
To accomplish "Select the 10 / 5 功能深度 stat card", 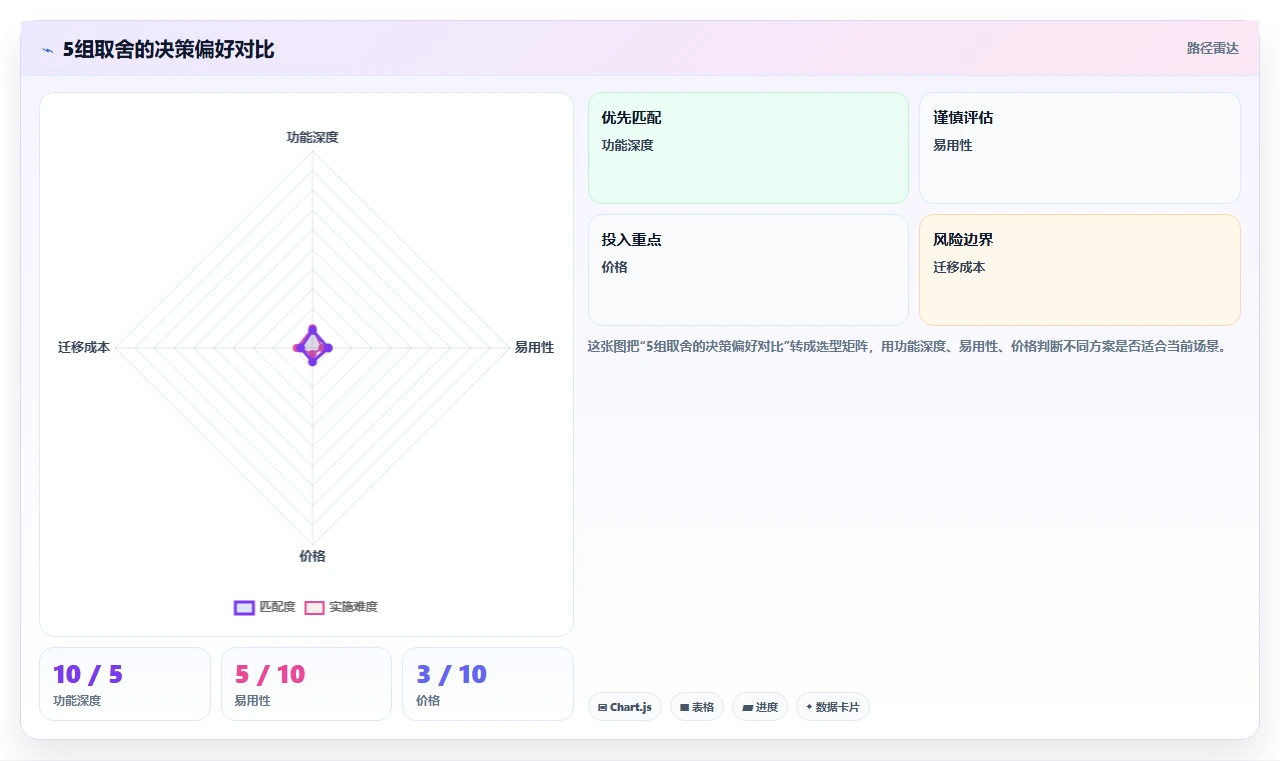I will point(125,684).
